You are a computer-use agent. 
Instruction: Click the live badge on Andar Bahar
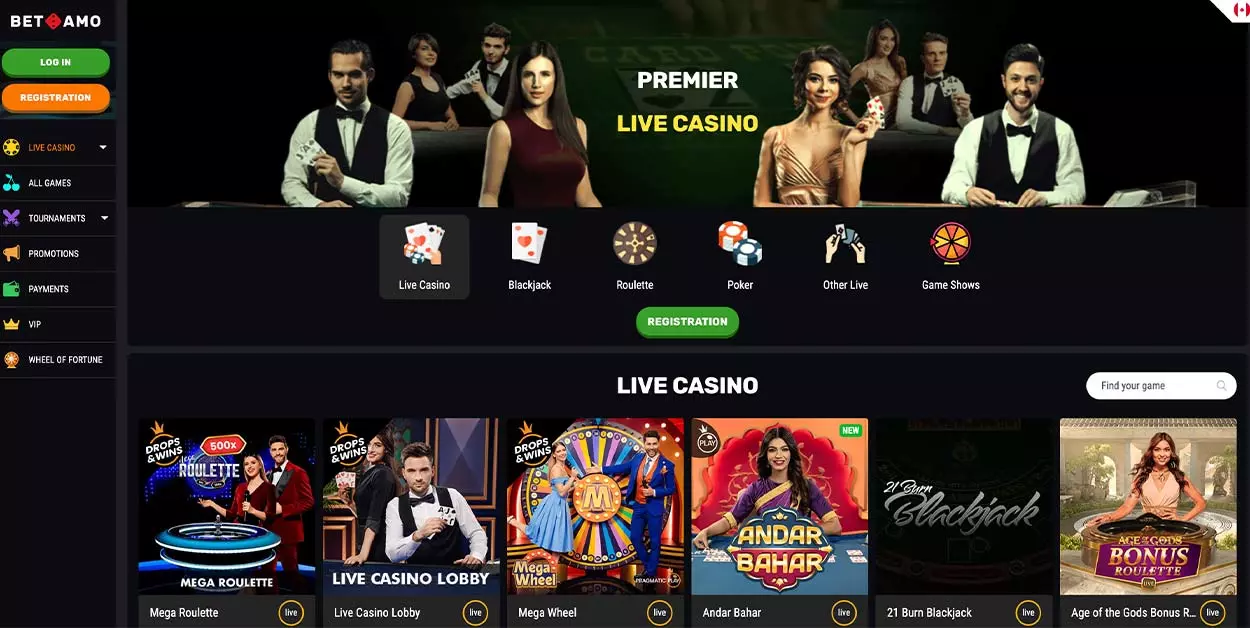point(844,613)
